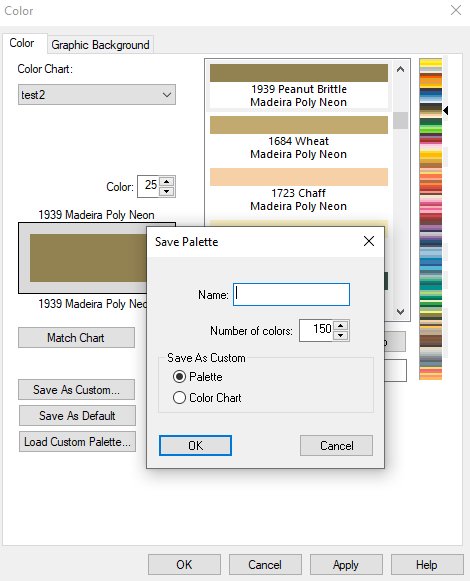Select the 1684 Wheat swatch
The width and height of the screenshot is (470, 581).
click(299, 125)
